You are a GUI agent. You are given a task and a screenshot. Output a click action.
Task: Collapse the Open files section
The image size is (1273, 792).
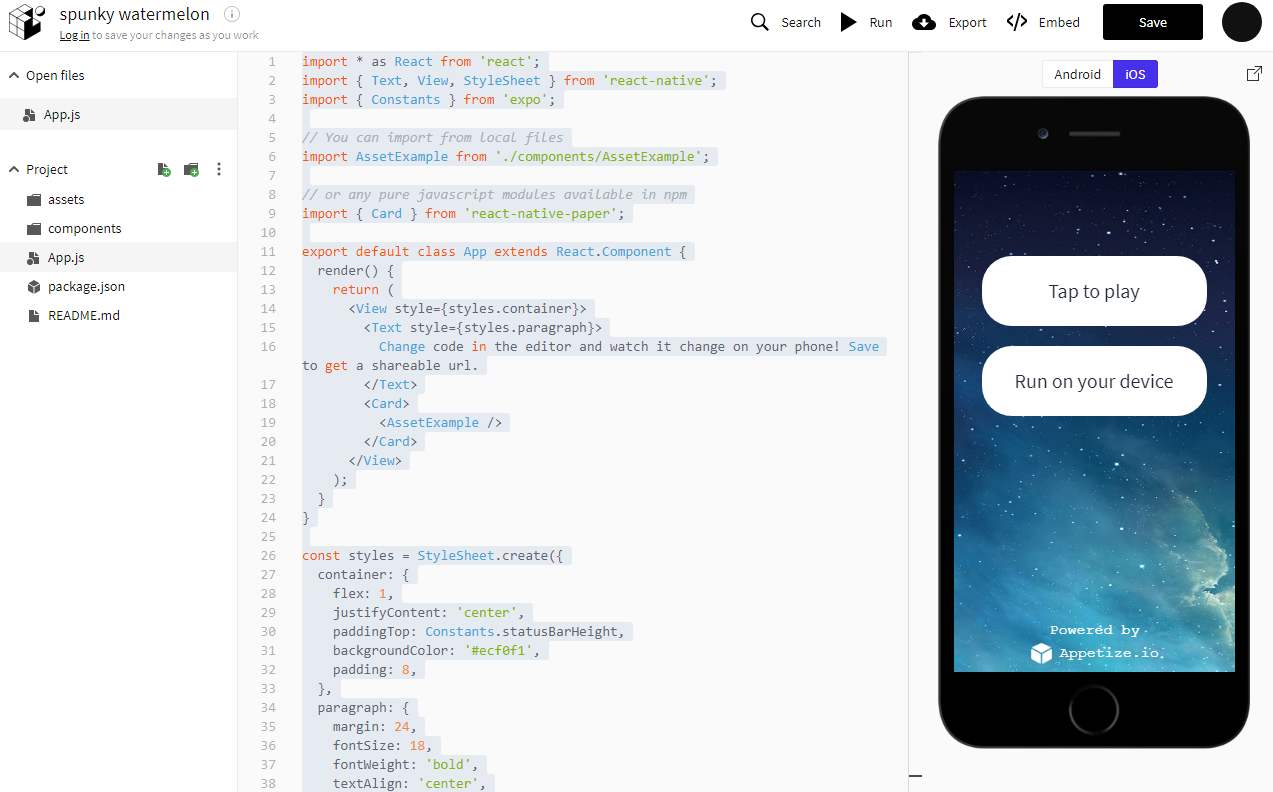point(15,76)
